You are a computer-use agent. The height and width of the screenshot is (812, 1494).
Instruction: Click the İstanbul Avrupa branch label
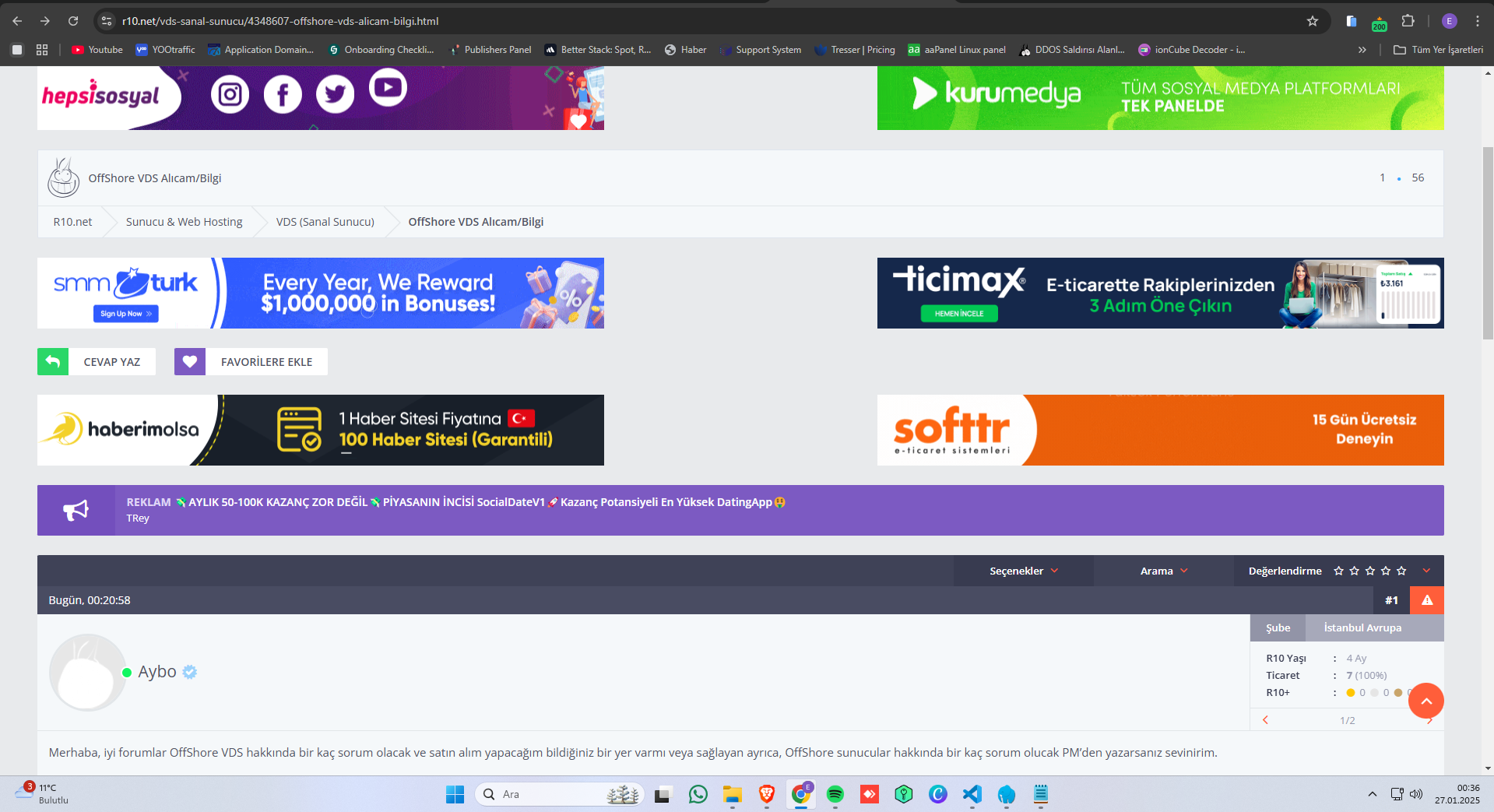coord(1362,627)
